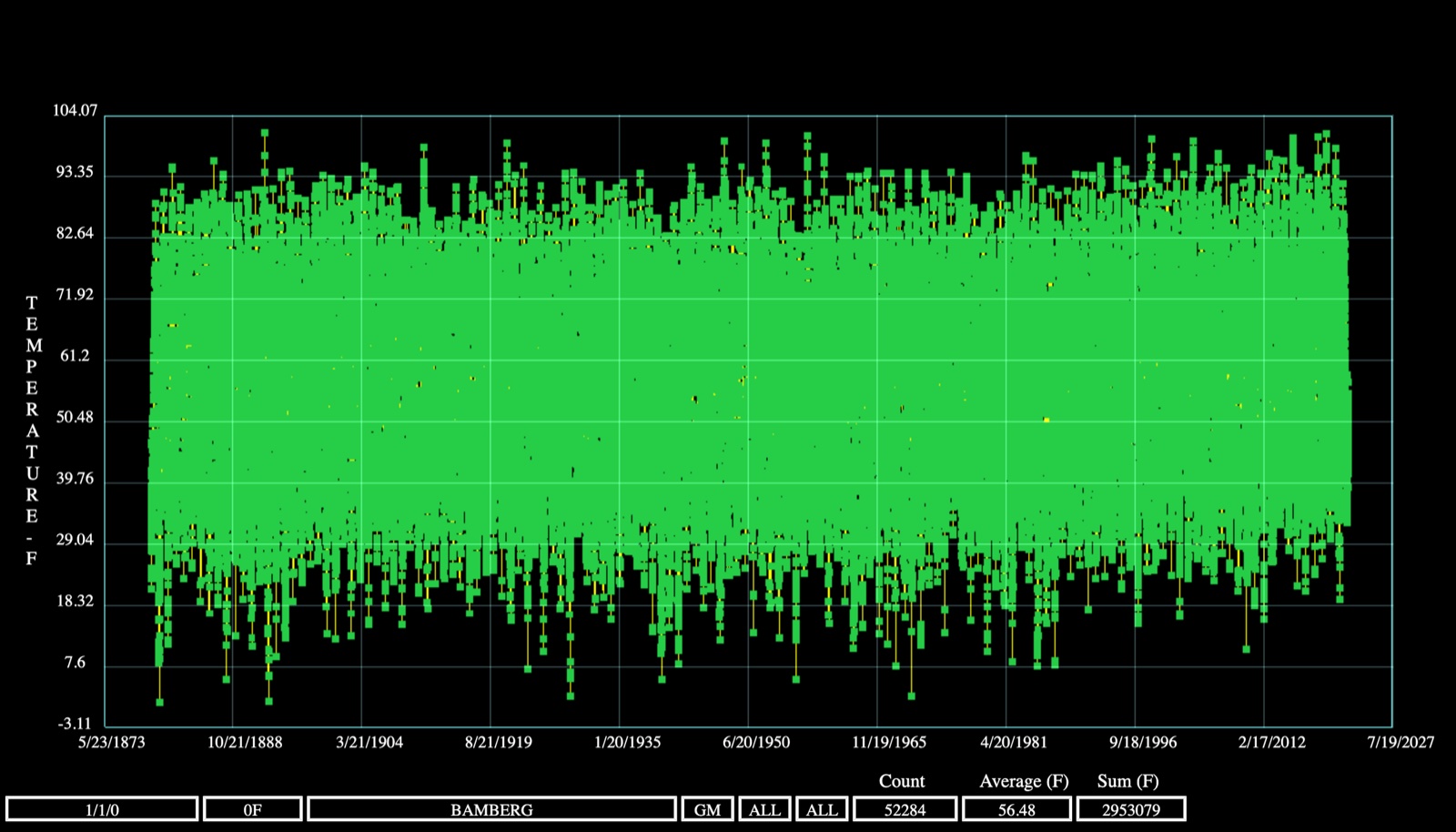The width and height of the screenshot is (1456, 832).
Task: Select the Count value 52284
Action: coord(905,809)
